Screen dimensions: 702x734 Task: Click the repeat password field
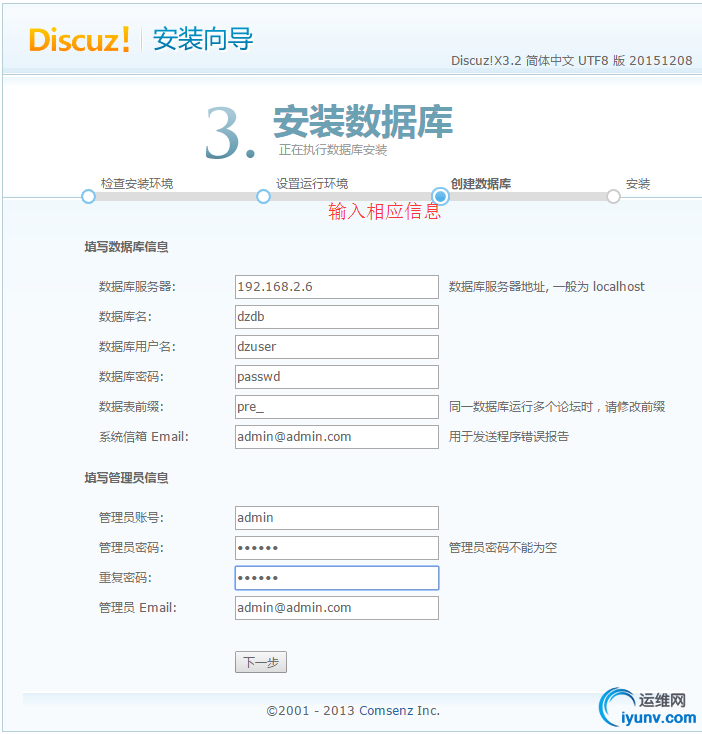tap(336, 578)
